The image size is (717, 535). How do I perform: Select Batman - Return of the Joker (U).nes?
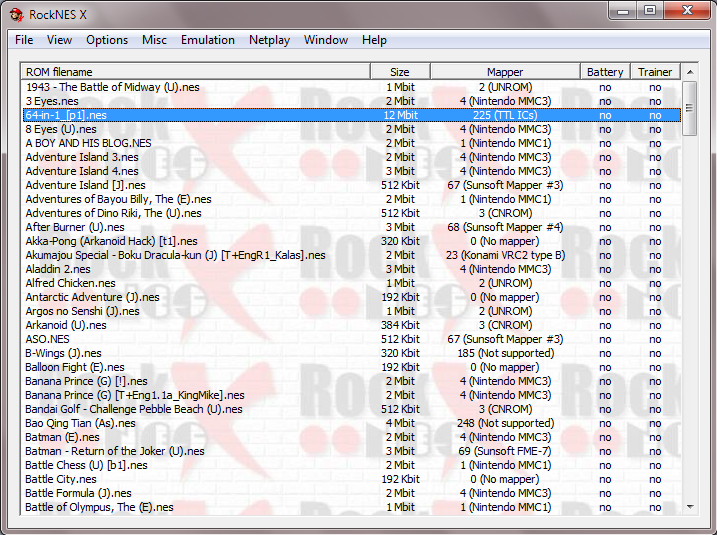pyautogui.click(x=115, y=451)
